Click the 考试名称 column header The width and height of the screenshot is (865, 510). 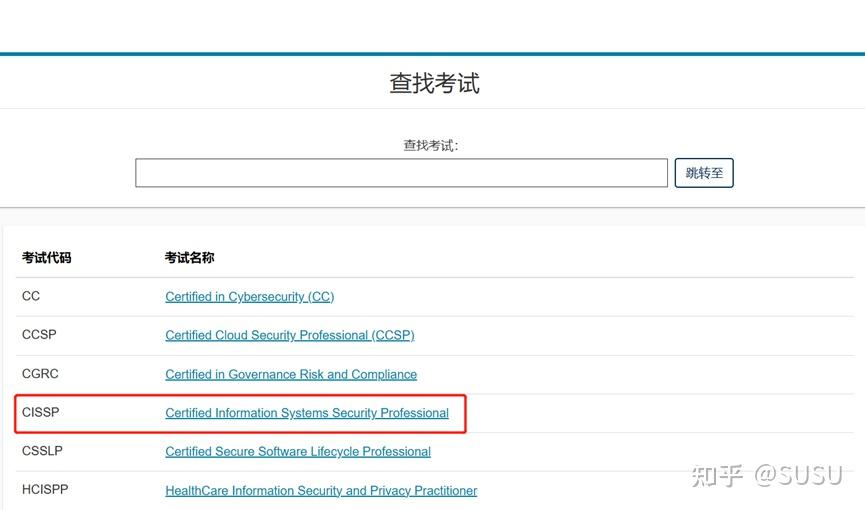click(189, 257)
